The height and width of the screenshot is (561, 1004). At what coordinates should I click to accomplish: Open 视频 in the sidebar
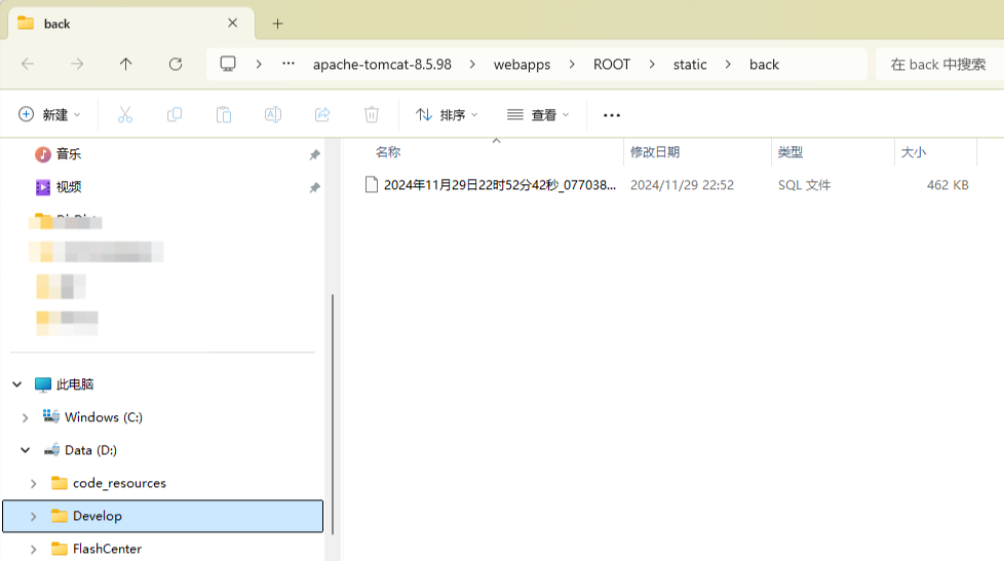(69, 187)
